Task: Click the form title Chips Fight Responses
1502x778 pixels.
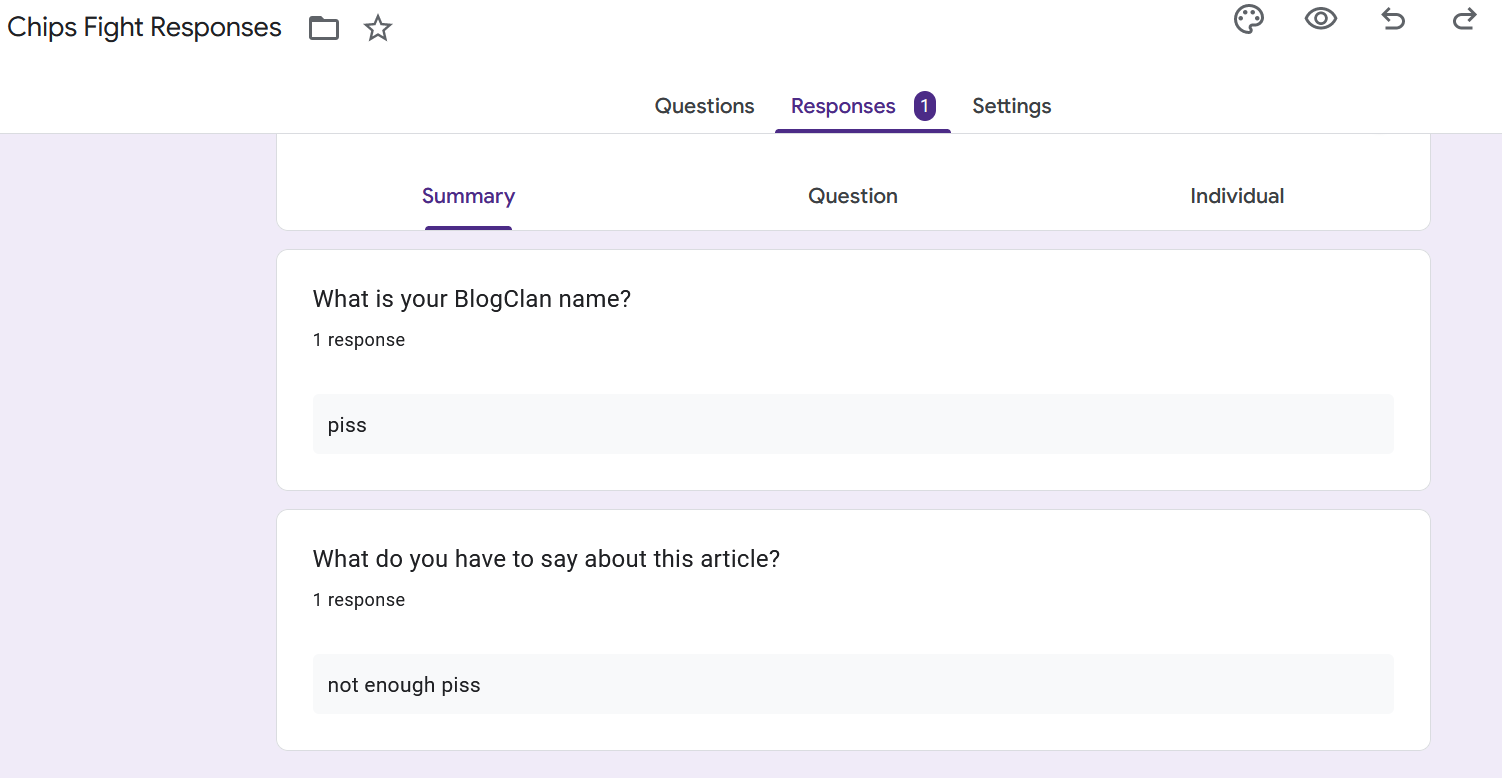Action: coord(145,27)
